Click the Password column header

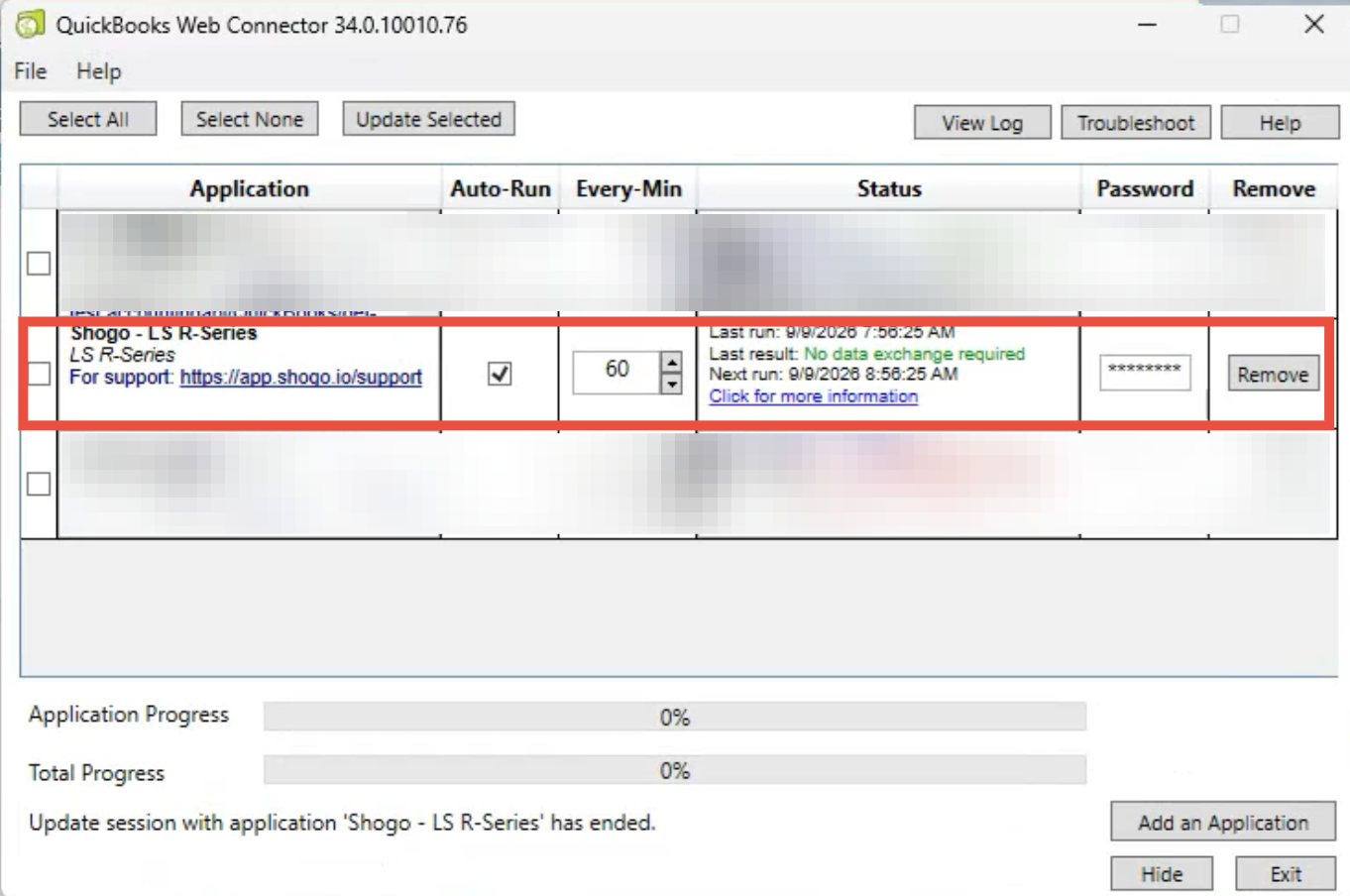coord(1145,188)
